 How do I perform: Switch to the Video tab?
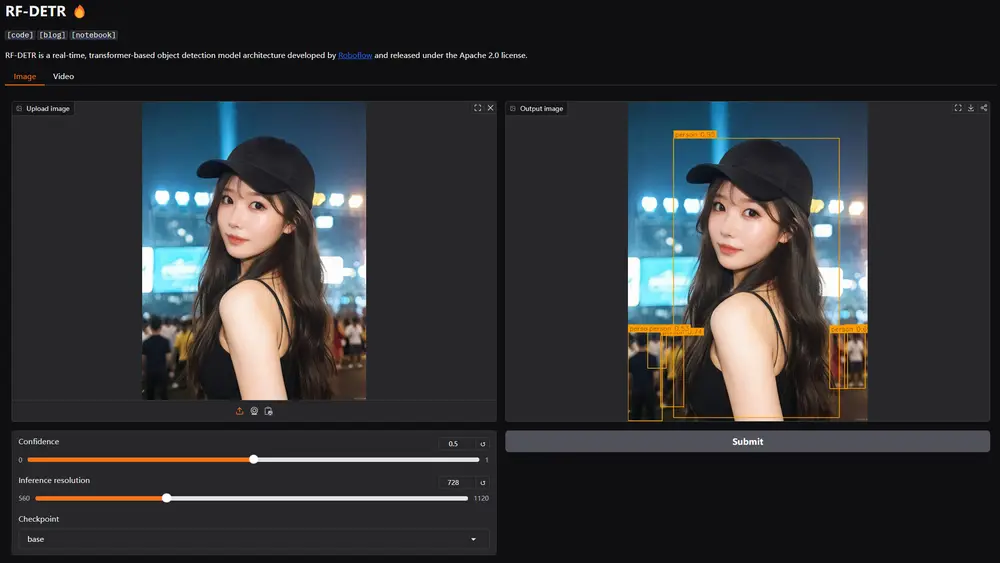click(x=63, y=77)
